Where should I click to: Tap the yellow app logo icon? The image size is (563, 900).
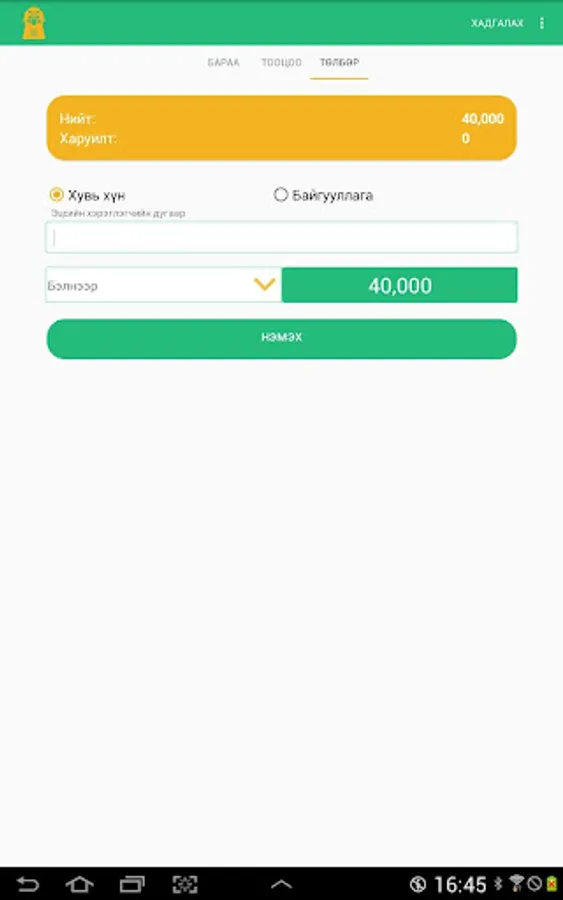(34, 23)
